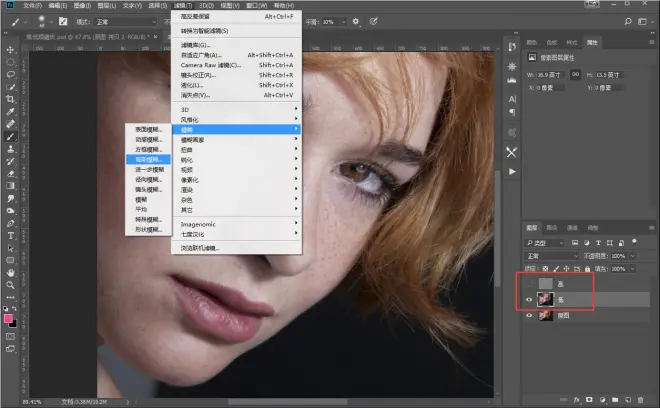The width and height of the screenshot is (660, 408).
Task: Select the Clone Stamp tool
Action: tap(11, 149)
